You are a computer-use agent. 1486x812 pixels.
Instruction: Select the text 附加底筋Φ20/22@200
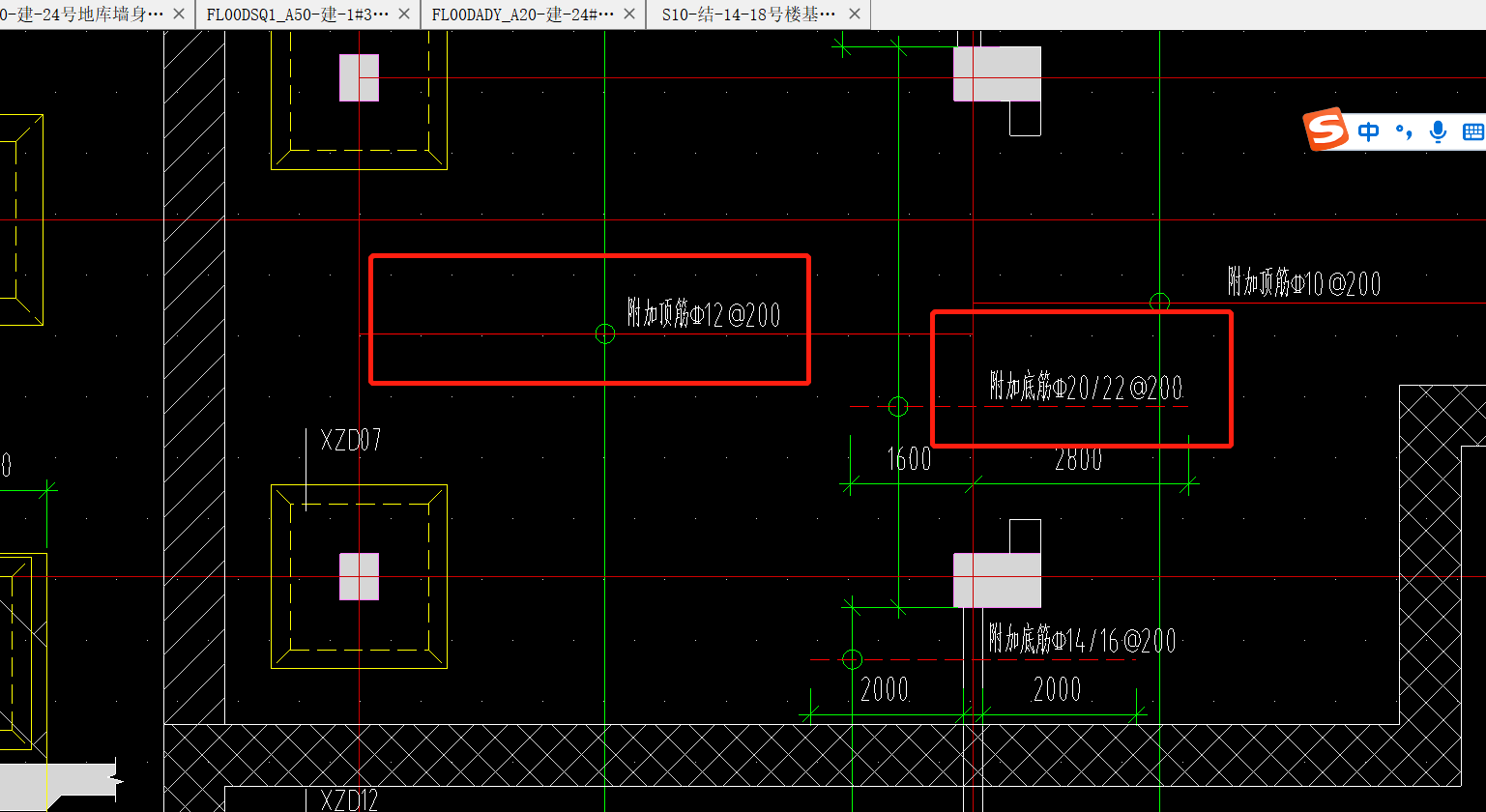click(x=1086, y=387)
